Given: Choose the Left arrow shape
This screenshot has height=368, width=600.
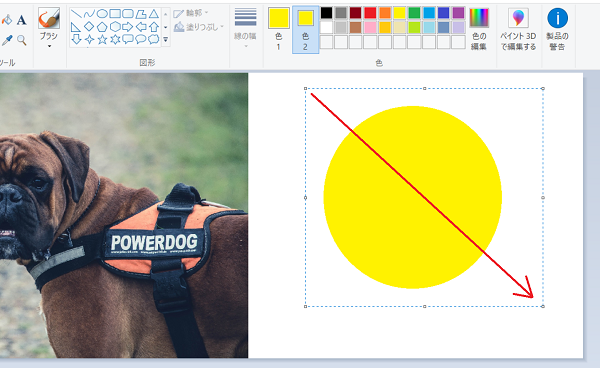Looking at the screenshot, I should [x=141, y=27].
